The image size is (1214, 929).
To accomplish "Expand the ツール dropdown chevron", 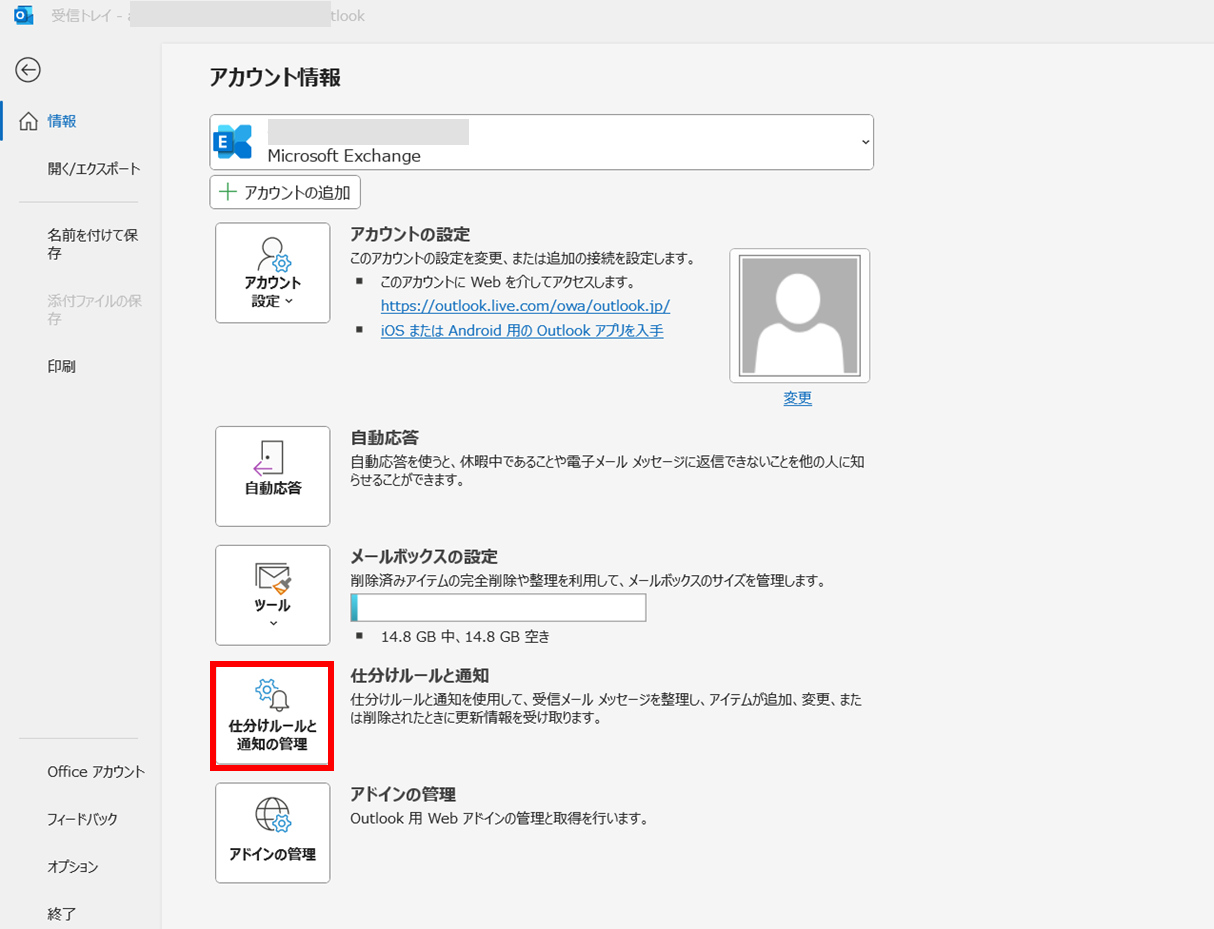I will (273, 624).
